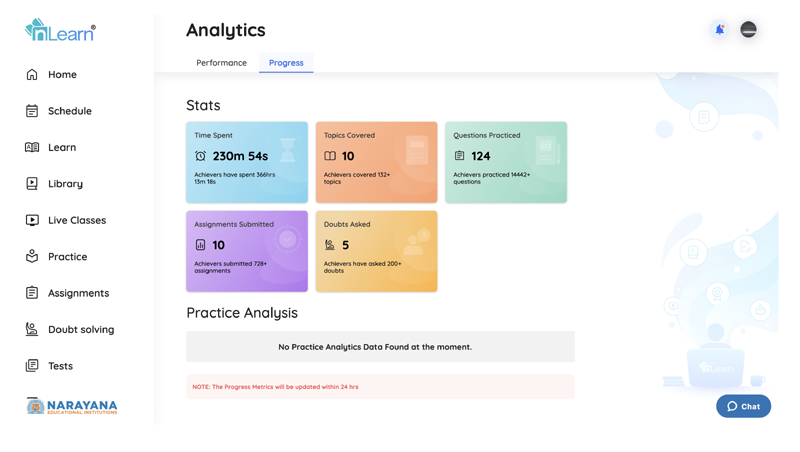Select the Questions Practiced card
This screenshot has width=800, height=452.
506,162
